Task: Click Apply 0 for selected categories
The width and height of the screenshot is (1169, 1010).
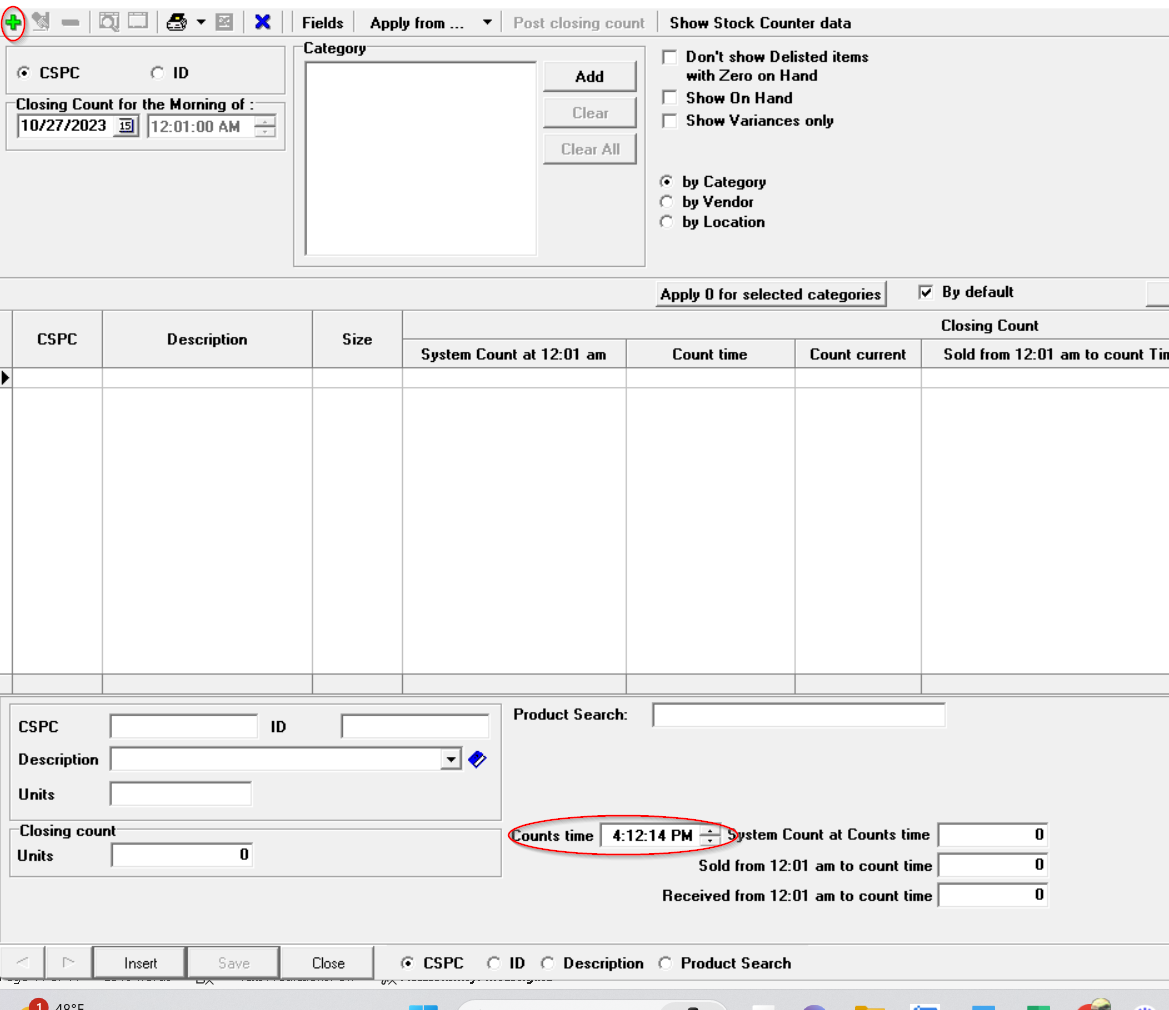Action: (x=770, y=294)
